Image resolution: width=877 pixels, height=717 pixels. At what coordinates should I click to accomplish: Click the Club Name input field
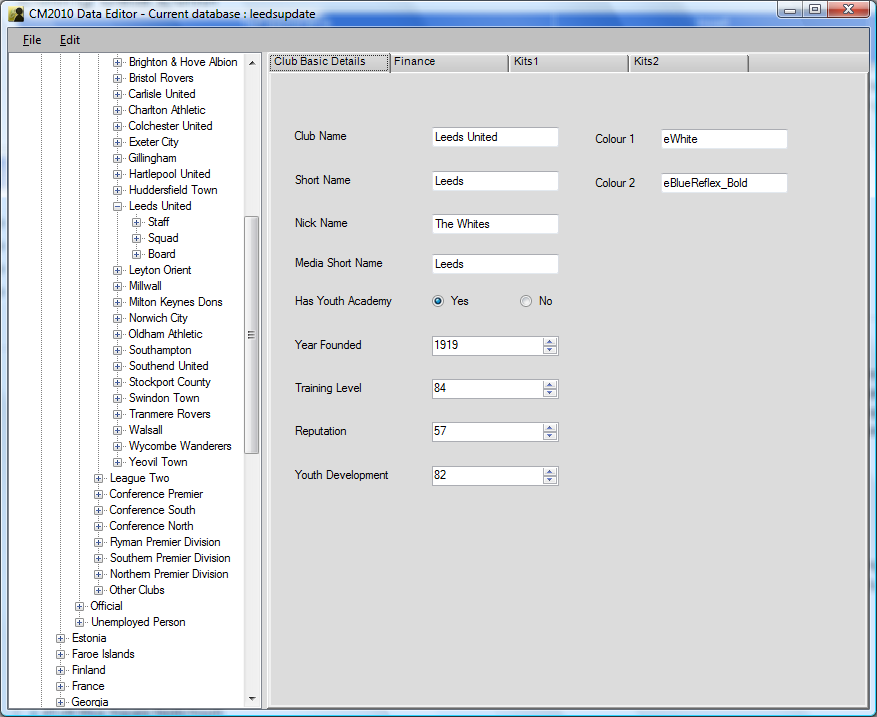pyautogui.click(x=495, y=137)
